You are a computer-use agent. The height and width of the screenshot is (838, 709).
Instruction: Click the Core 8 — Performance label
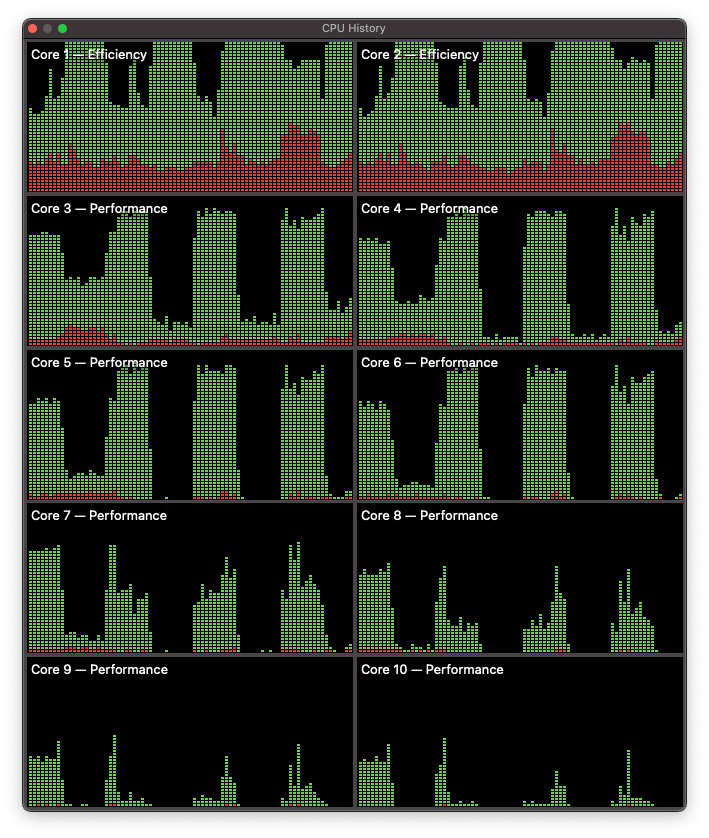429,515
